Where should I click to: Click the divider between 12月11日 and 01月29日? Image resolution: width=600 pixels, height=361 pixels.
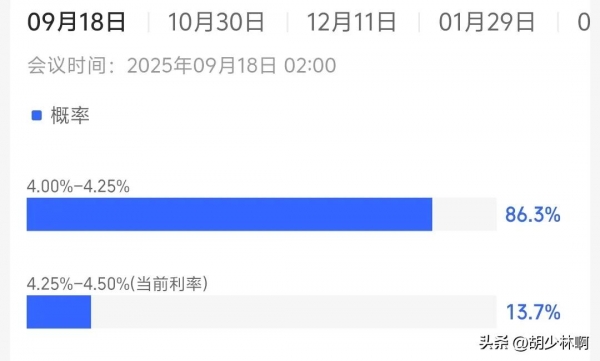(x=419, y=22)
